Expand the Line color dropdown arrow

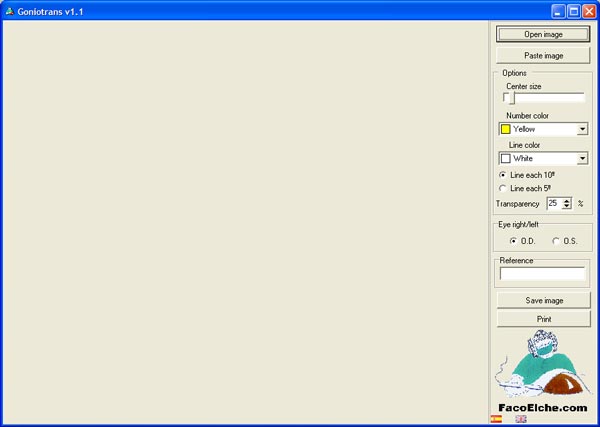click(582, 158)
